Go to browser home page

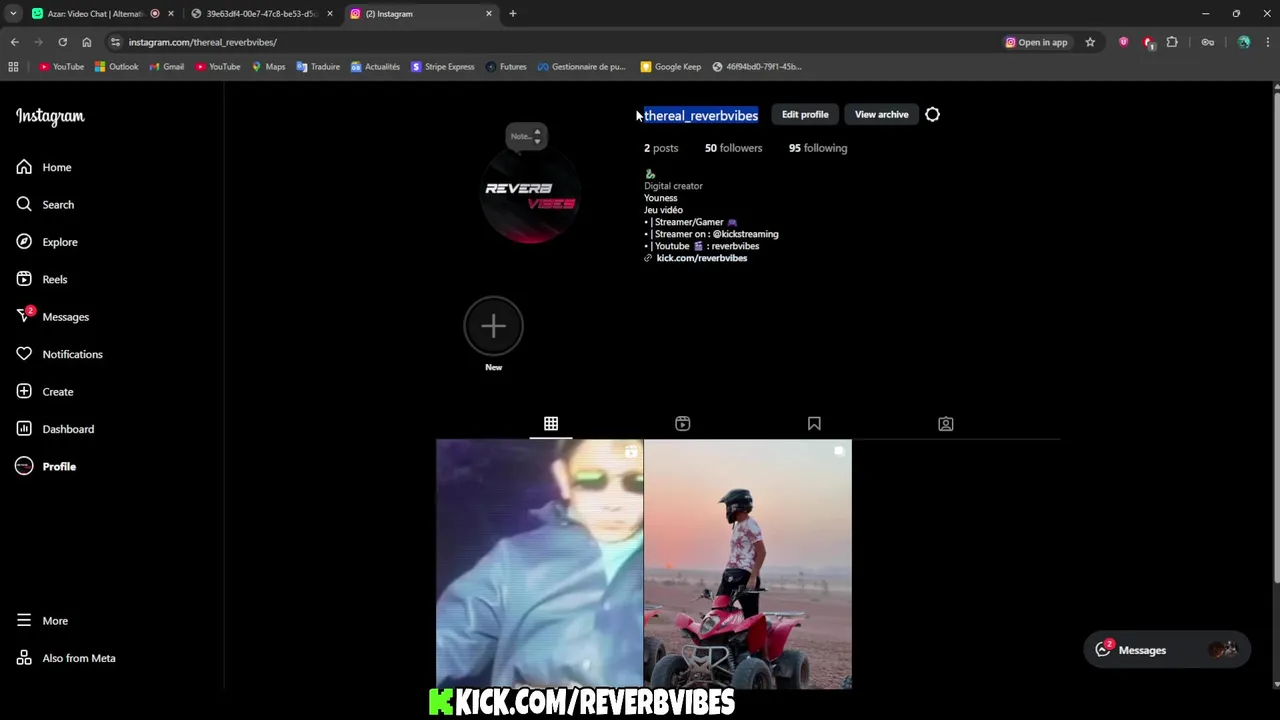tap(86, 42)
